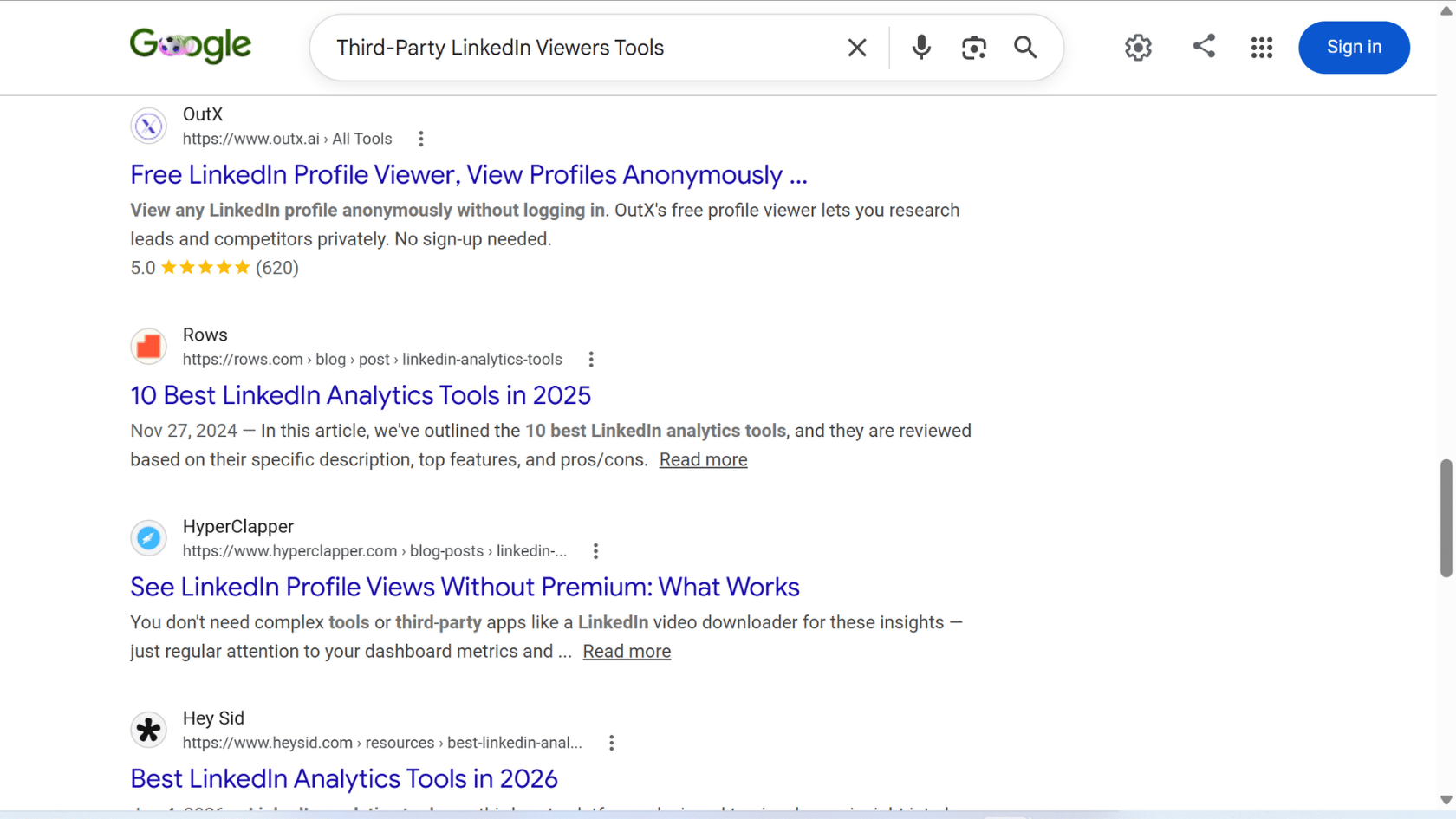The width and height of the screenshot is (1456, 819).
Task: Open quick settings gear icon
Action: pos(1138,48)
